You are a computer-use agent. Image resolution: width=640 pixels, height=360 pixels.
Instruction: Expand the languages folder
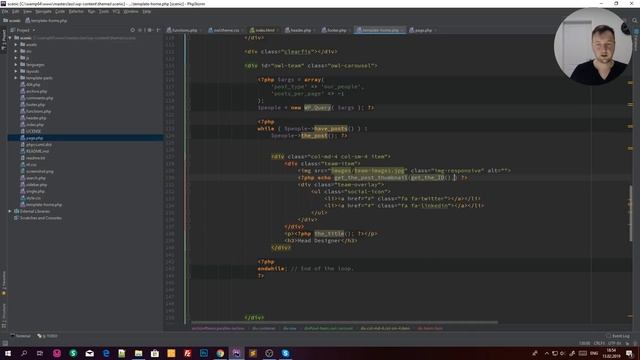16,64
